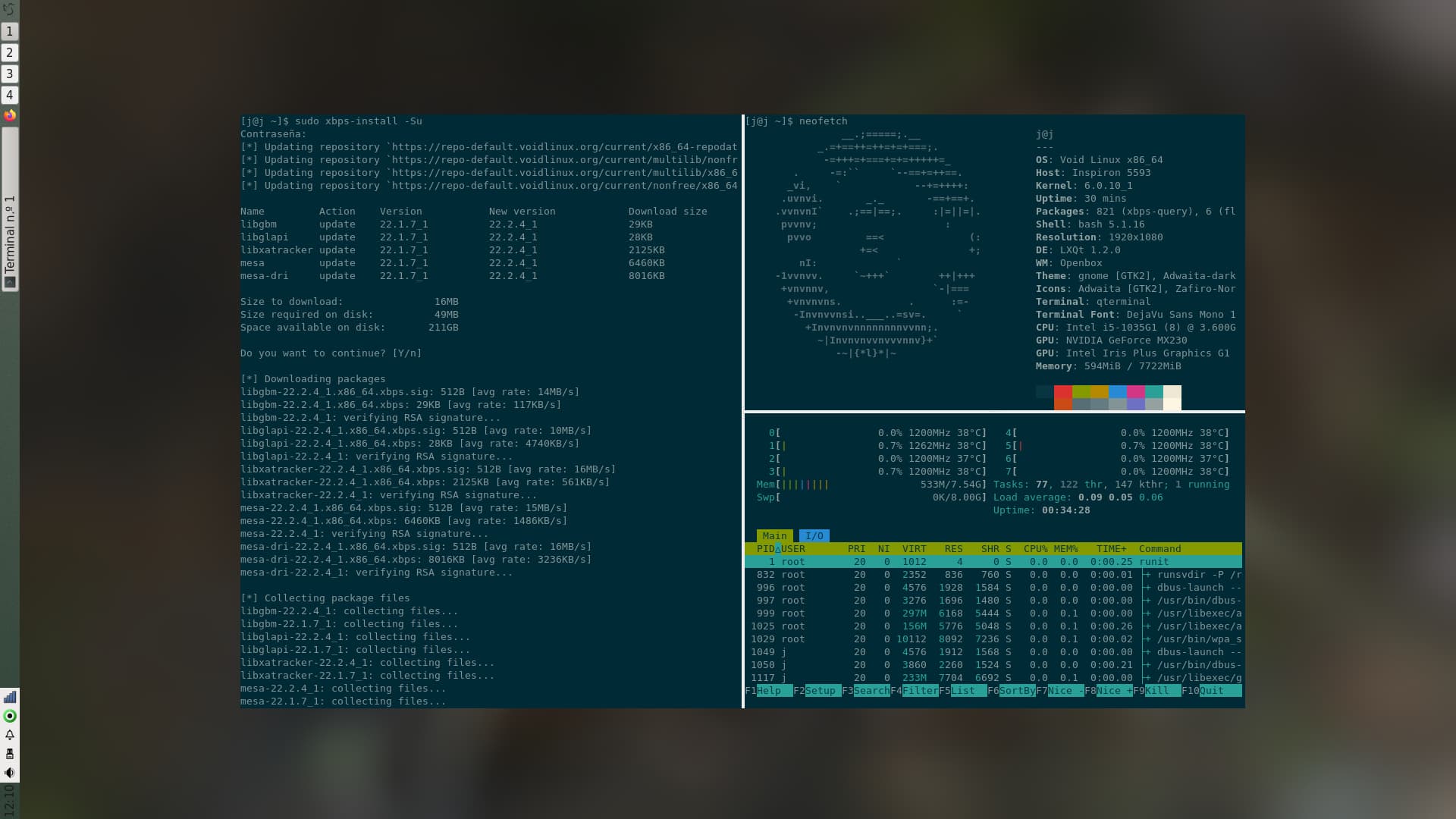Select the Main tab in htop
The height and width of the screenshot is (819, 1456).
(774, 535)
